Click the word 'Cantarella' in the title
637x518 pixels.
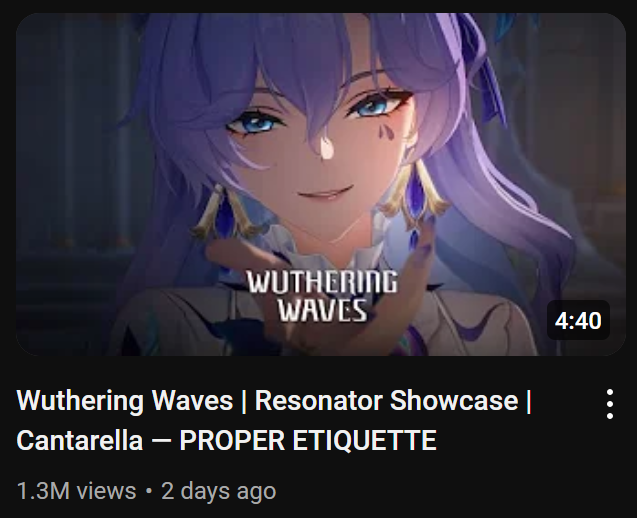pyautogui.click(x=80, y=440)
